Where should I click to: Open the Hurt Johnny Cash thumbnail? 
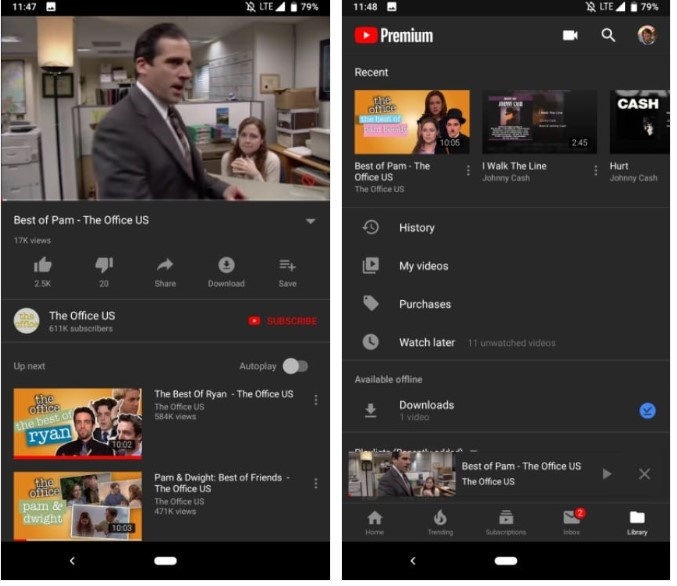click(639, 122)
